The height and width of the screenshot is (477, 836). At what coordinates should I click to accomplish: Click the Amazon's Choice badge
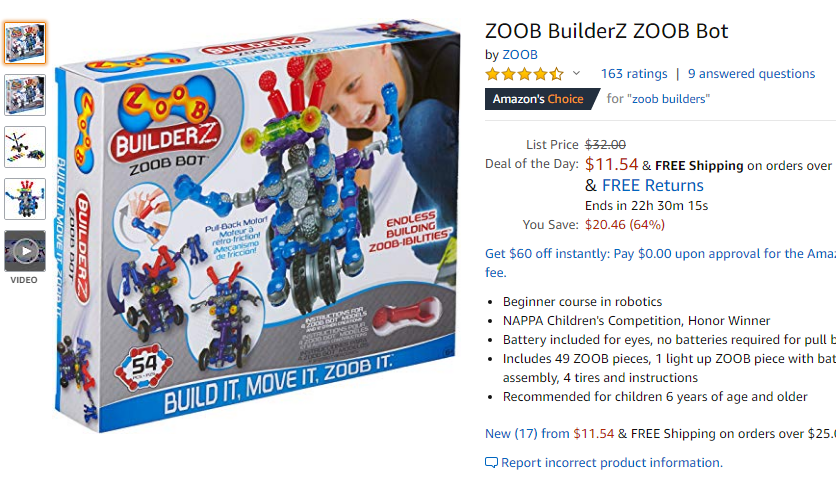542,99
